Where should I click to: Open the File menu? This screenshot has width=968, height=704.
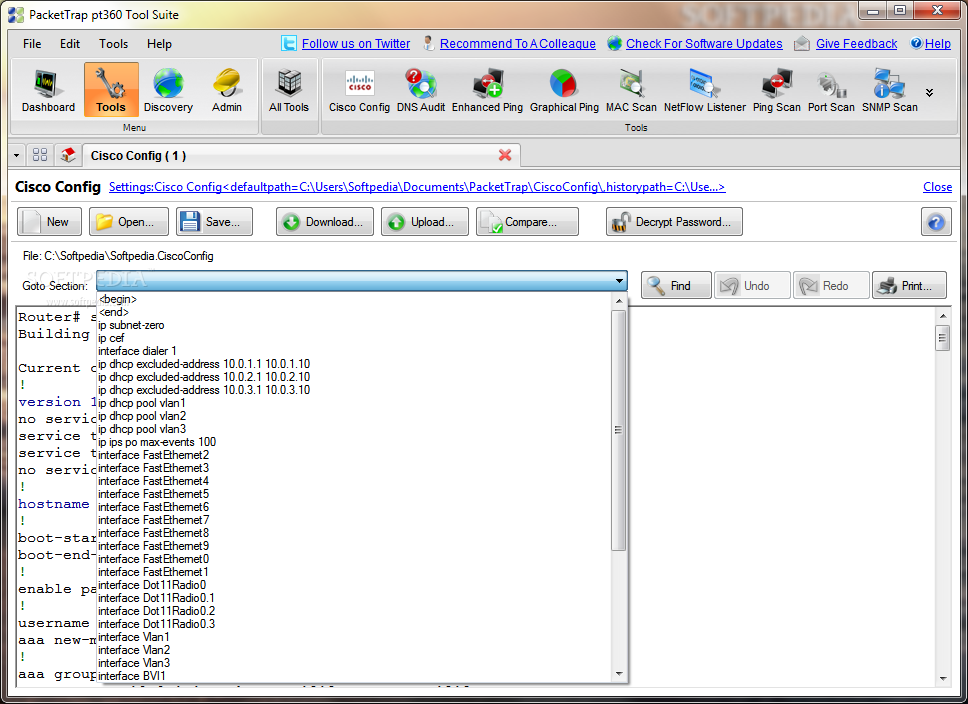[x=32, y=44]
